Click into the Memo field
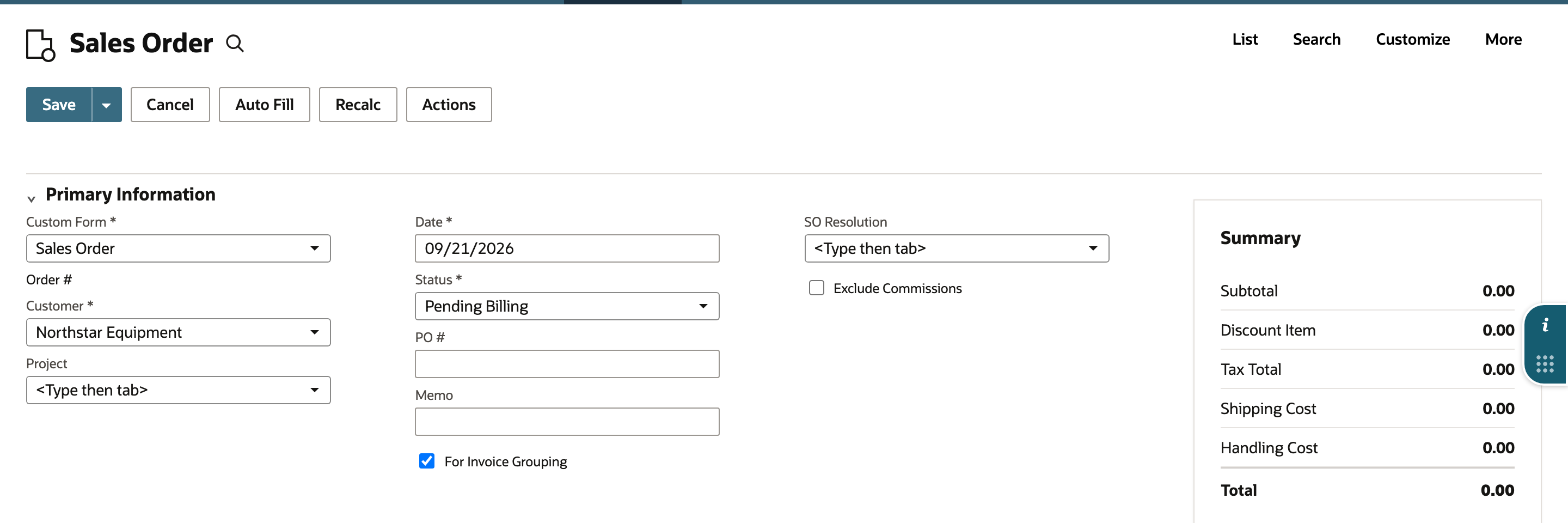1568x523 pixels. [x=567, y=422]
